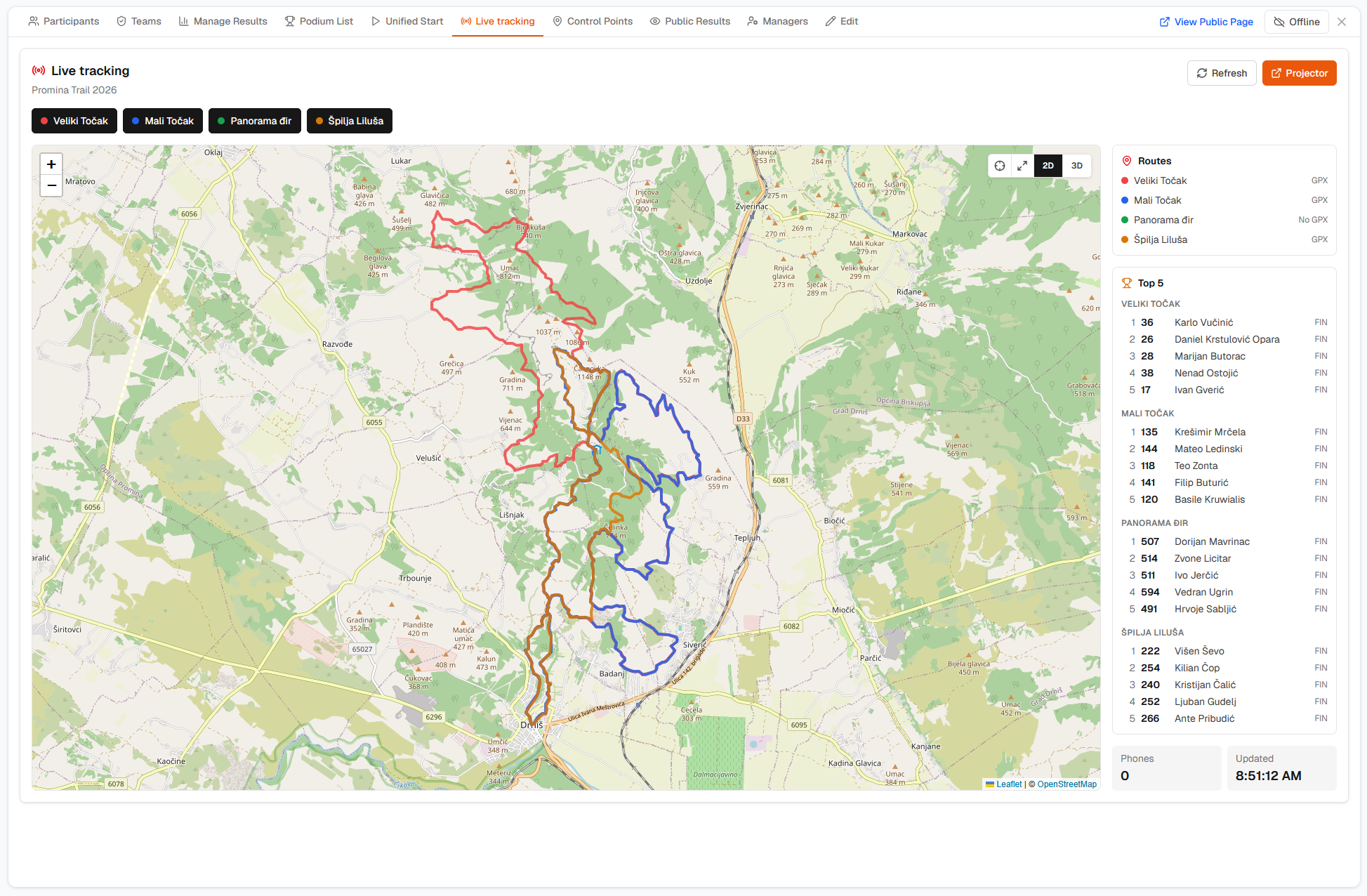This screenshot has width=1367, height=896.
Task: Select runner Ljuban Gudelj
Action: pyautogui.click(x=1224, y=701)
